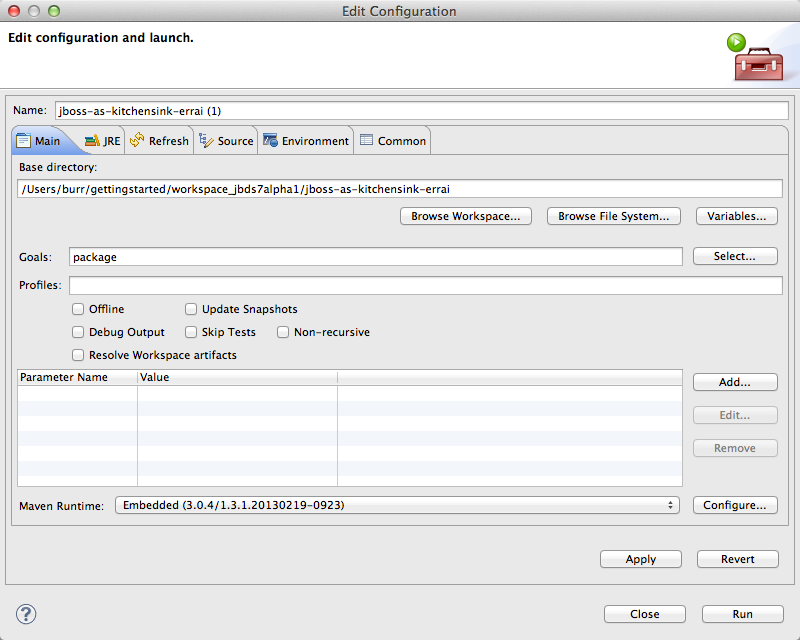Click the Base directory field
The image size is (800, 640).
400,189
